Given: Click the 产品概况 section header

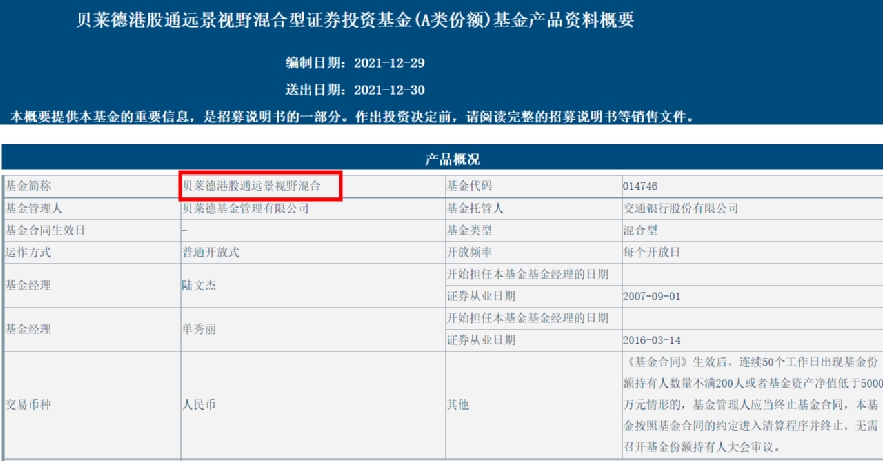Looking at the screenshot, I should click(452, 159).
